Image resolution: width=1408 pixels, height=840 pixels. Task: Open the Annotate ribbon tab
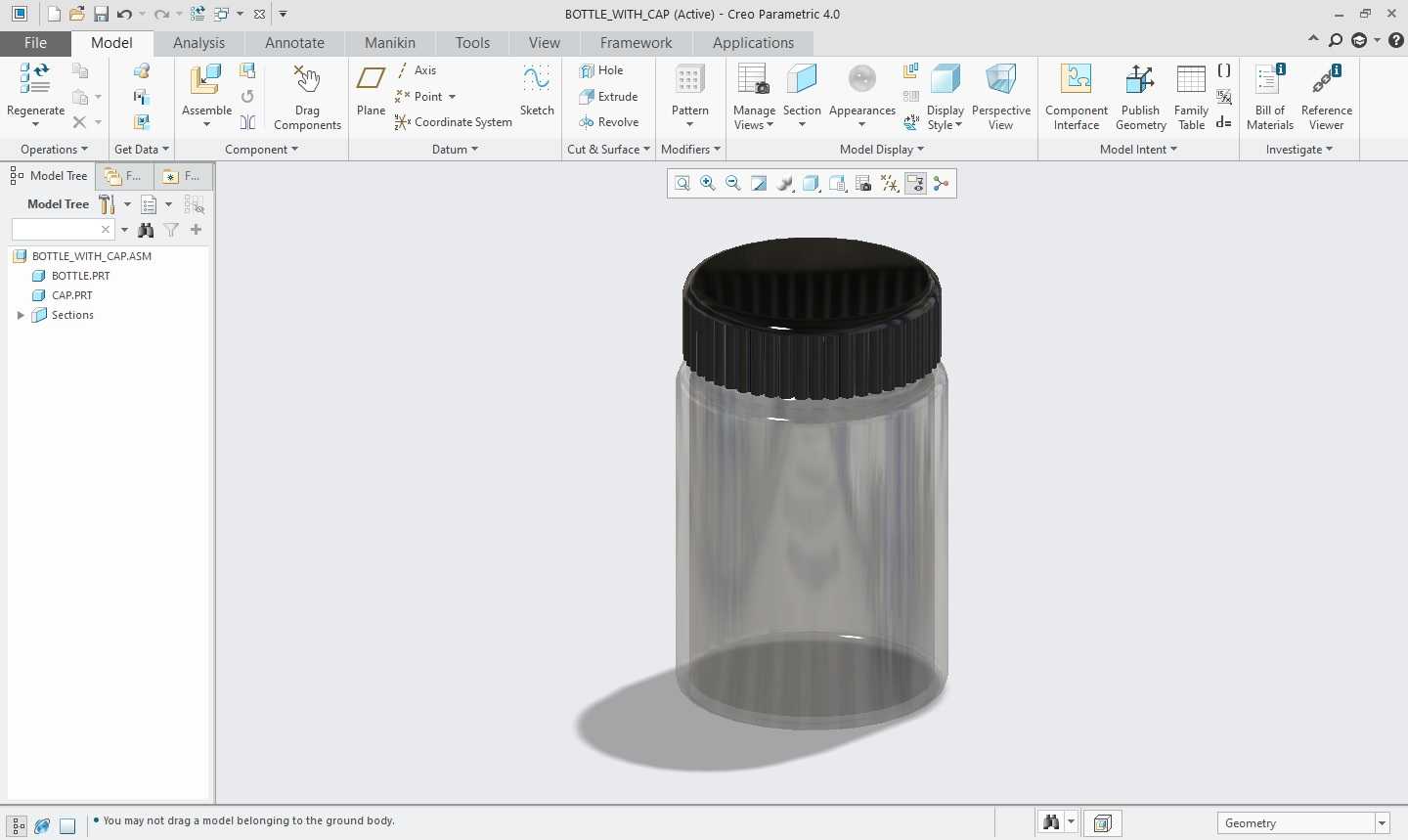coord(294,43)
